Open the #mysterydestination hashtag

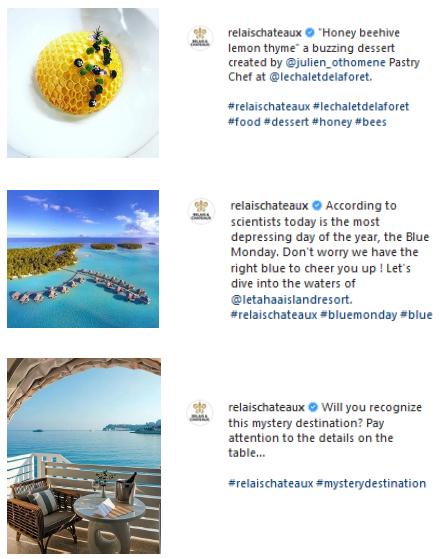tap(371, 483)
